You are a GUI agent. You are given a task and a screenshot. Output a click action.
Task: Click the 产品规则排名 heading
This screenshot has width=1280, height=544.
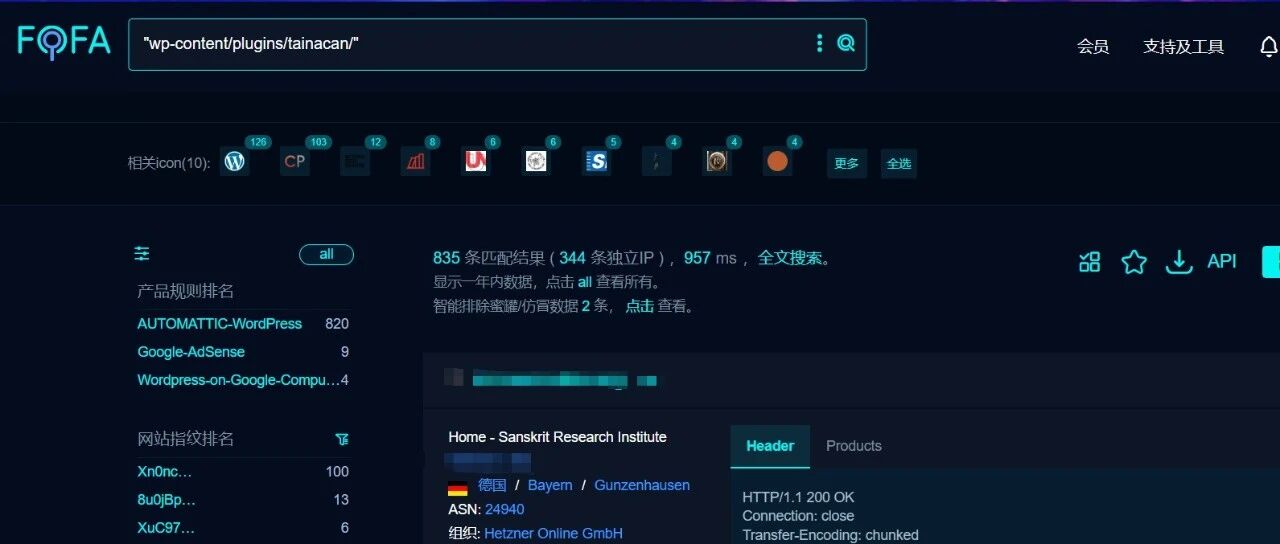185,291
